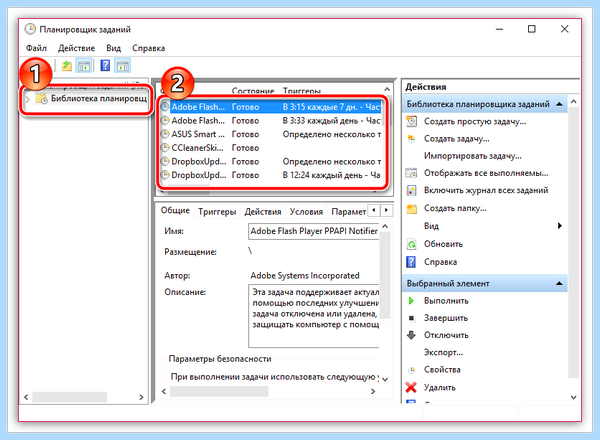Open the Действие menu
Screen dimensions: 600x440
click(76, 48)
